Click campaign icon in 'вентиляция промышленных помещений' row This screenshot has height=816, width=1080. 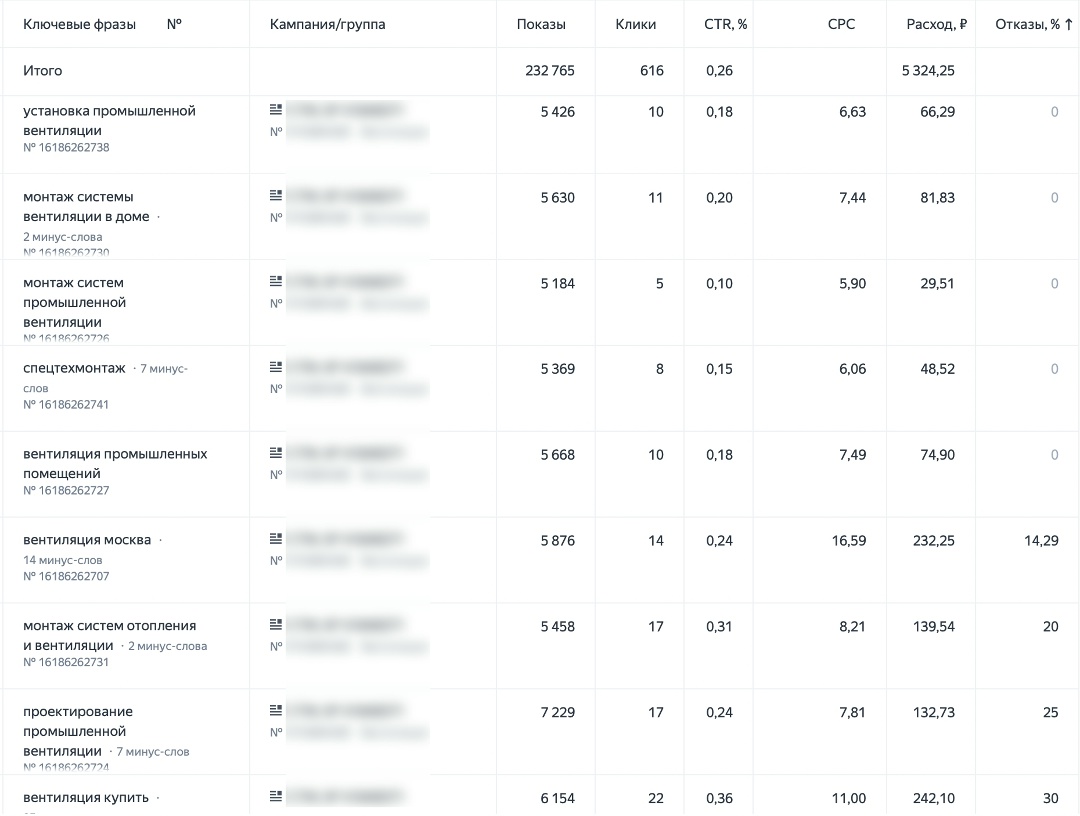tap(276, 452)
